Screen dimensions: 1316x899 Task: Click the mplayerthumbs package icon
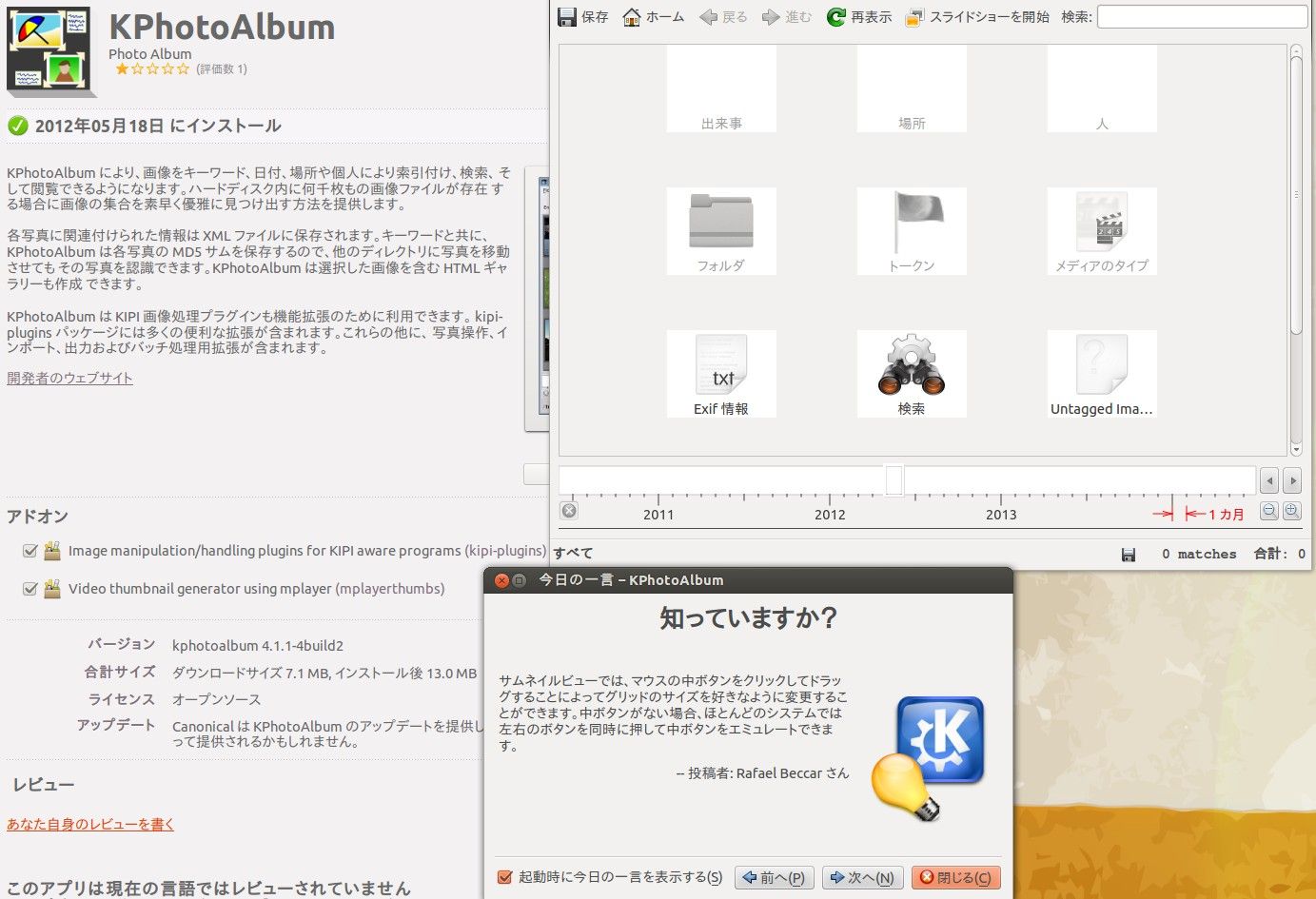(52, 589)
